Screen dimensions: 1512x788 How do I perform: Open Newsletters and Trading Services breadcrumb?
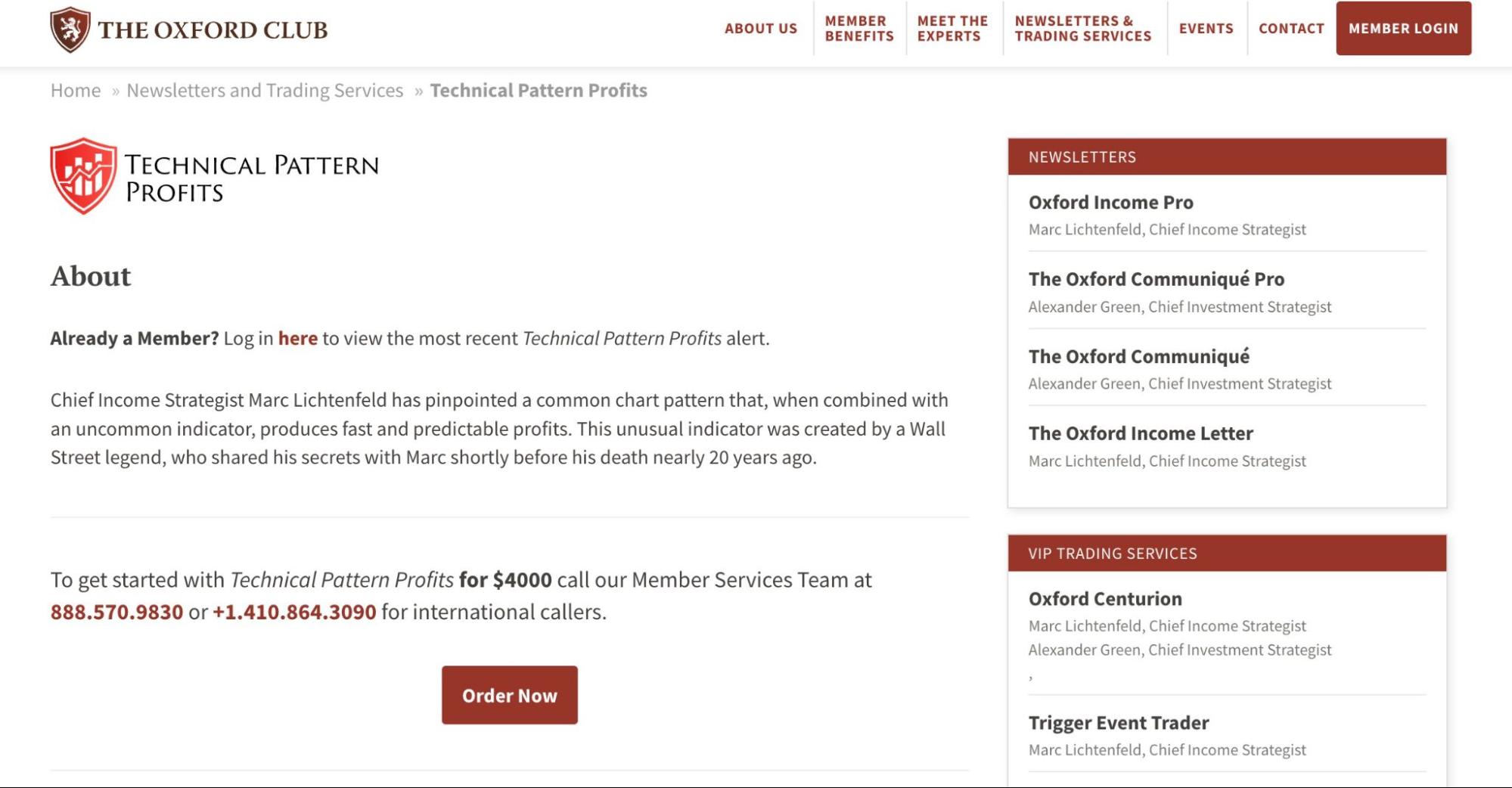click(x=265, y=90)
